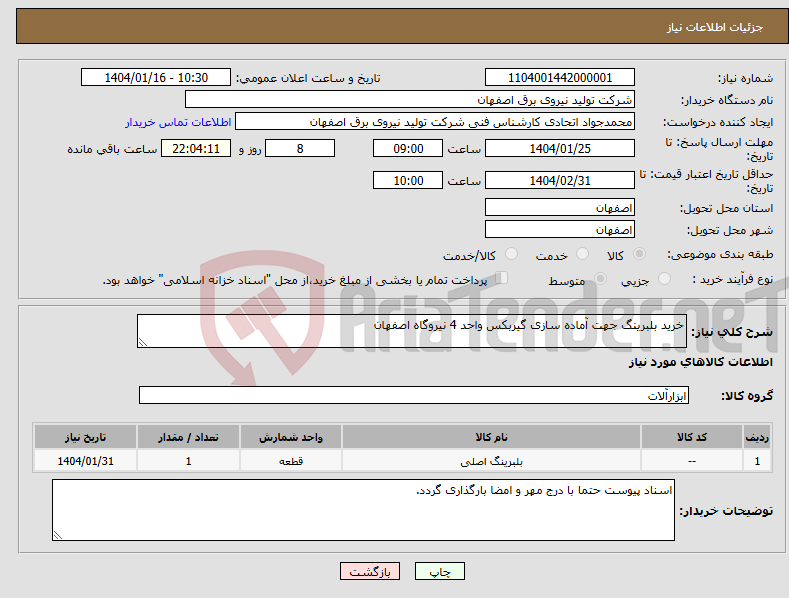
Task: Open اطلاعات تماس خریدار link
Action: pyautogui.click(x=178, y=122)
